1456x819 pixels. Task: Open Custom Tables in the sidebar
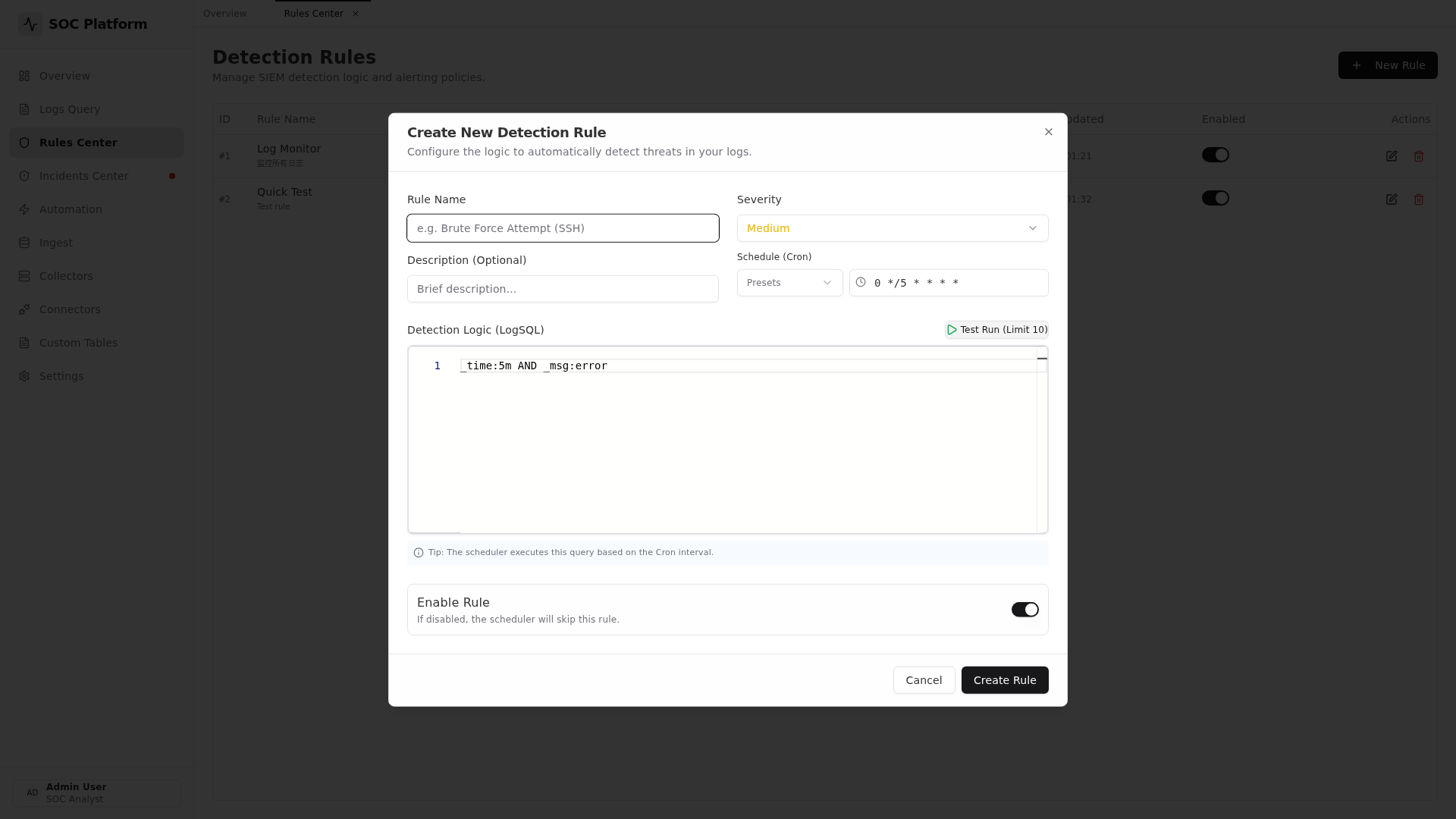(78, 343)
